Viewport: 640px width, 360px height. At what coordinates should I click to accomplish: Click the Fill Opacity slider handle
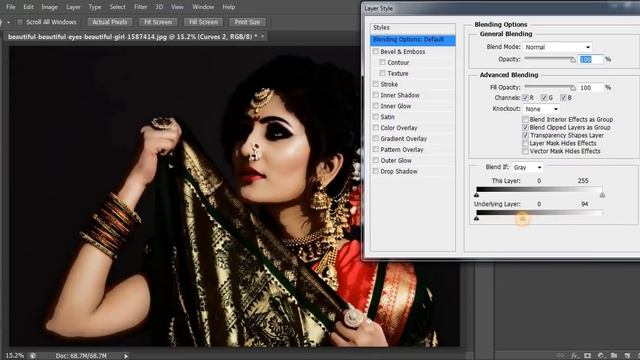pos(573,88)
